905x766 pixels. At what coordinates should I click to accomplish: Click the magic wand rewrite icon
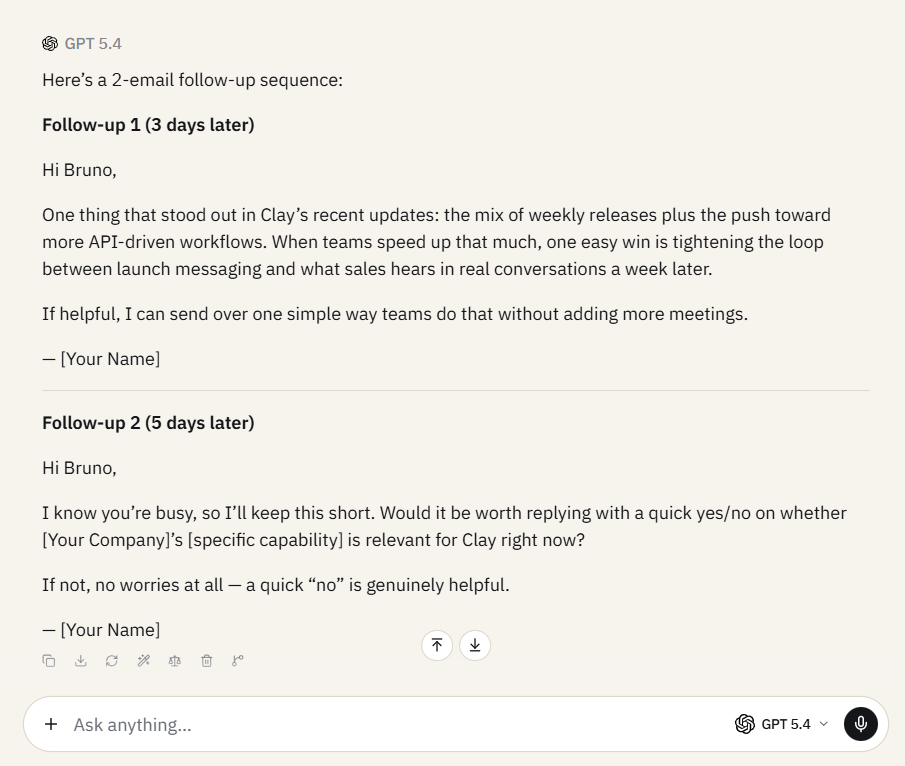(x=144, y=660)
